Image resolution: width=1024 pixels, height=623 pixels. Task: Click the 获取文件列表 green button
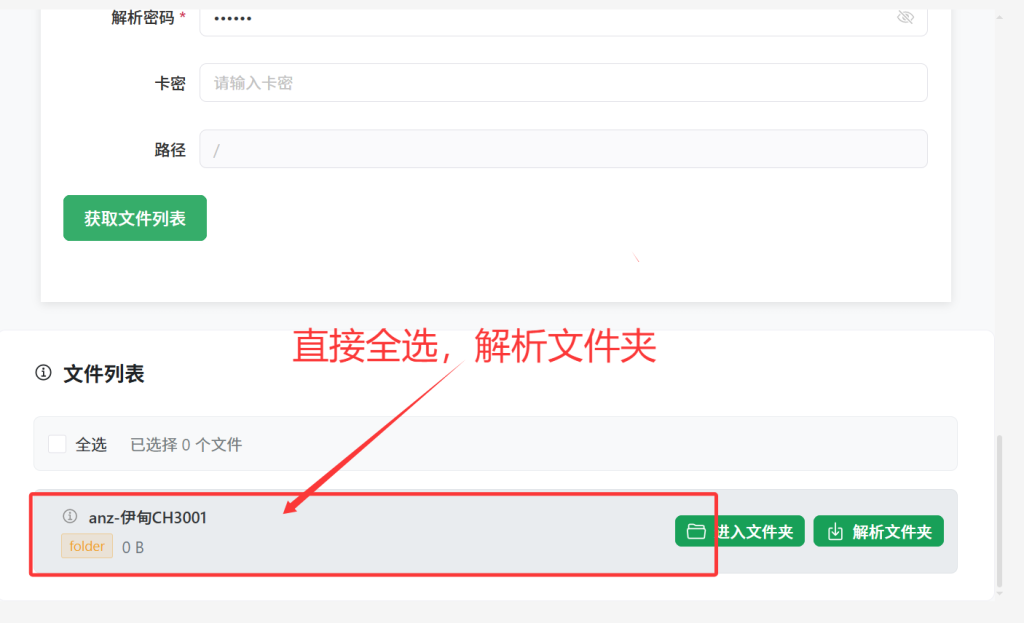[135, 218]
